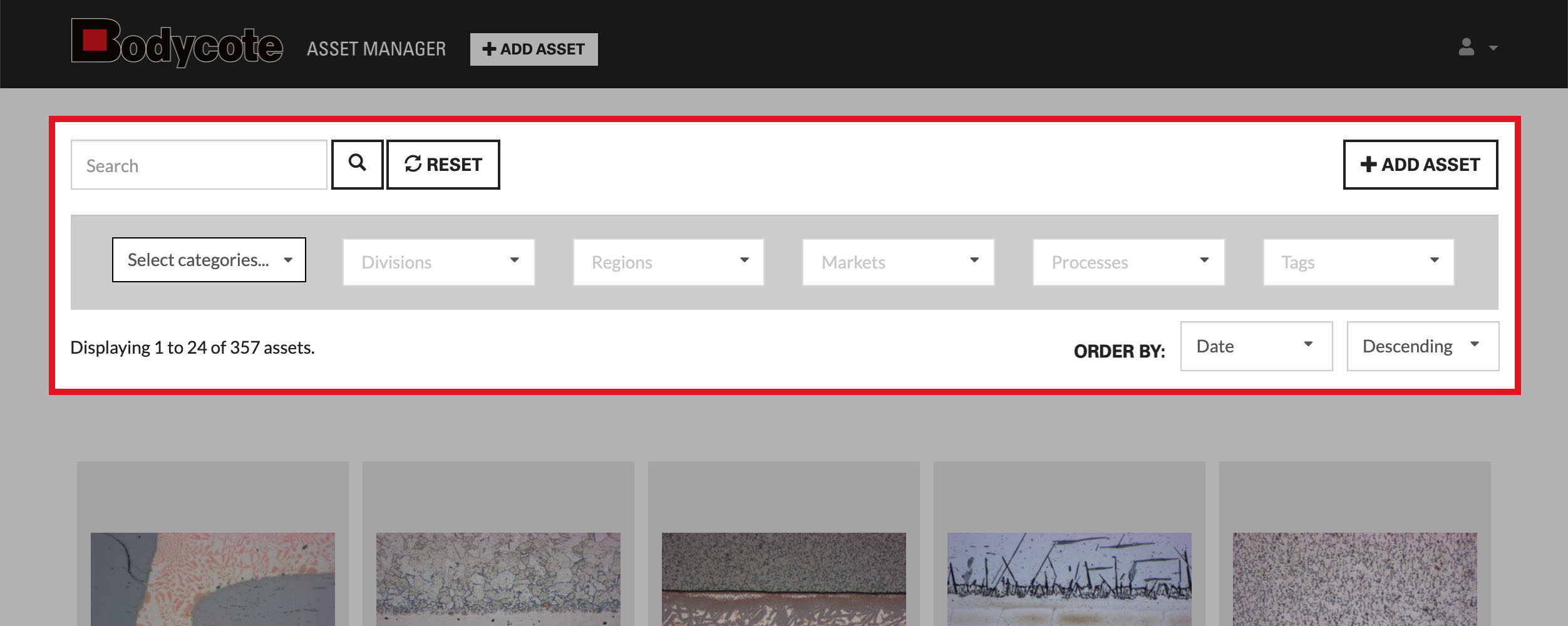Open the Select categories dropdown

point(209,260)
